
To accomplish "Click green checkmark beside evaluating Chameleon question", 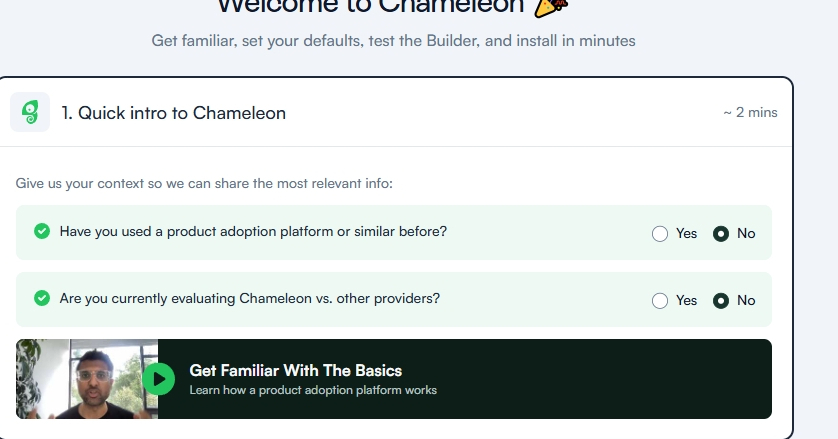I will (42, 298).
